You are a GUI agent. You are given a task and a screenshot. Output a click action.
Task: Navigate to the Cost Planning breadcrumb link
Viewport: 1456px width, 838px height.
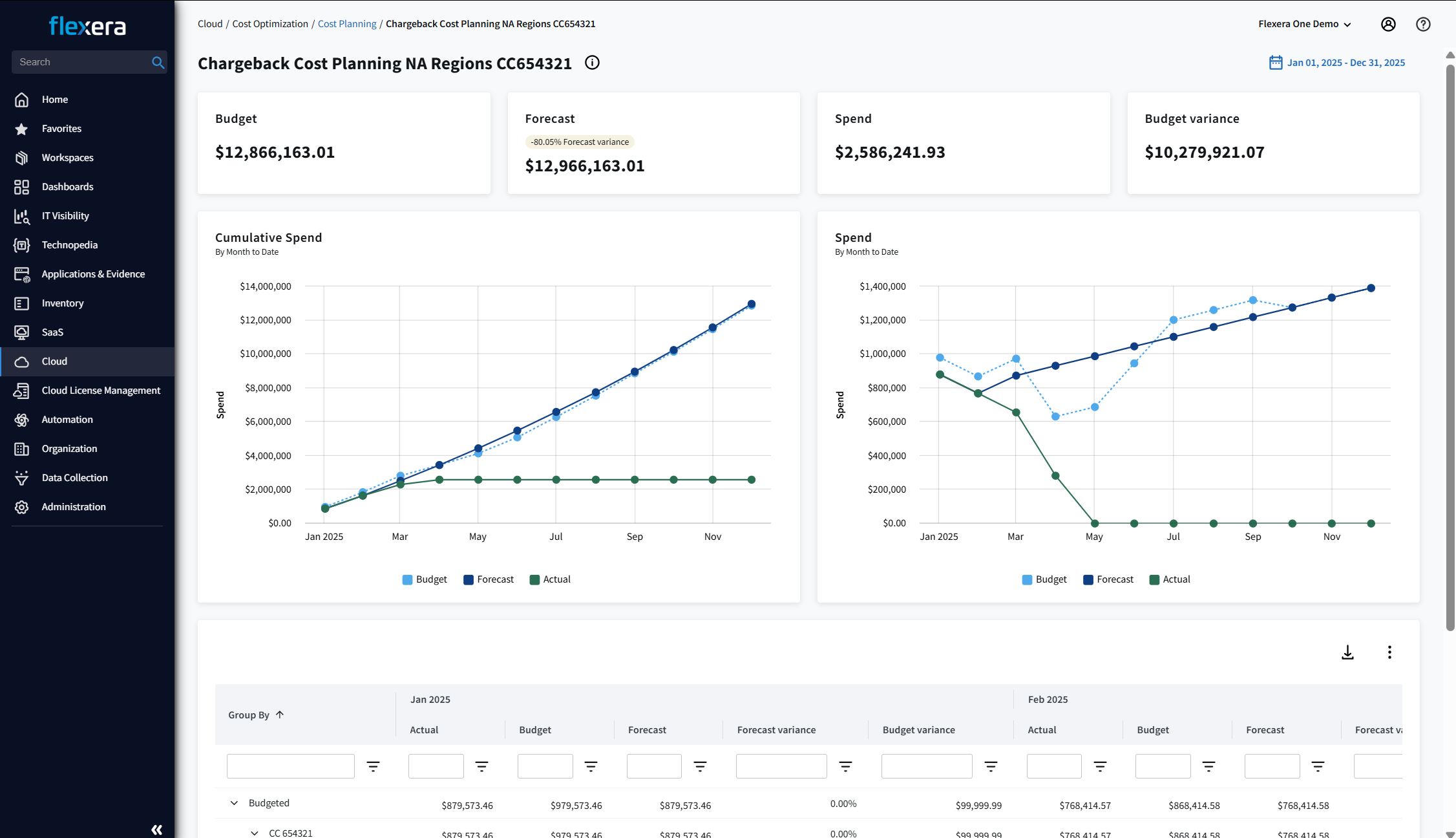pos(347,24)
